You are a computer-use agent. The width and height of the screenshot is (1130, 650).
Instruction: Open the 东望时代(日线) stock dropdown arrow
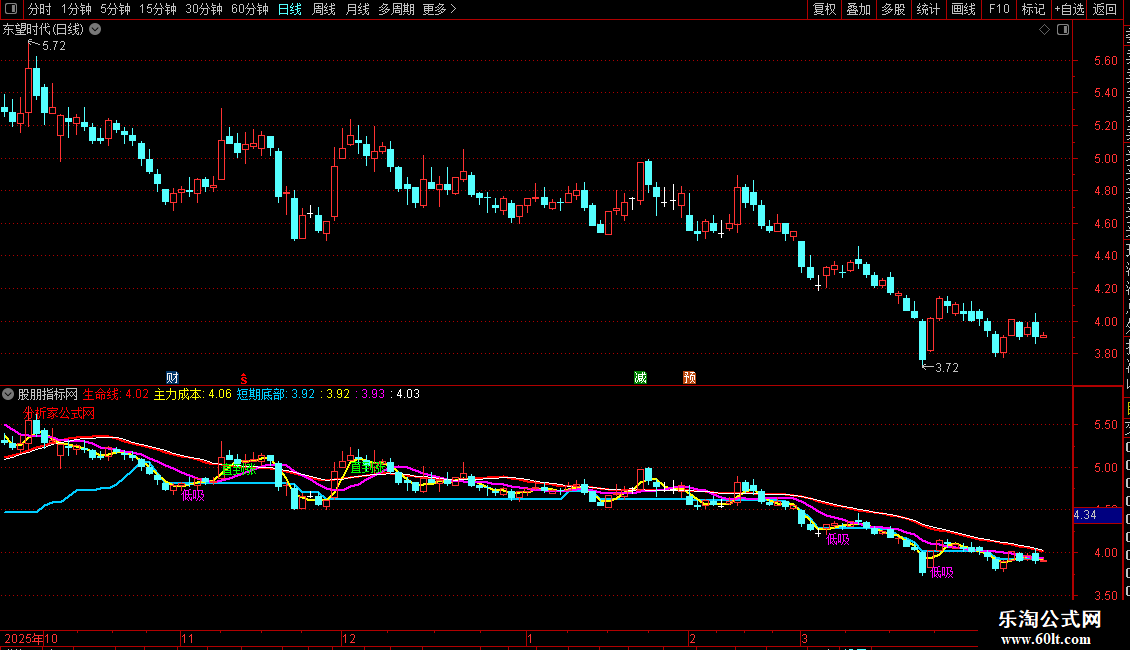click(x=95, y=30)
